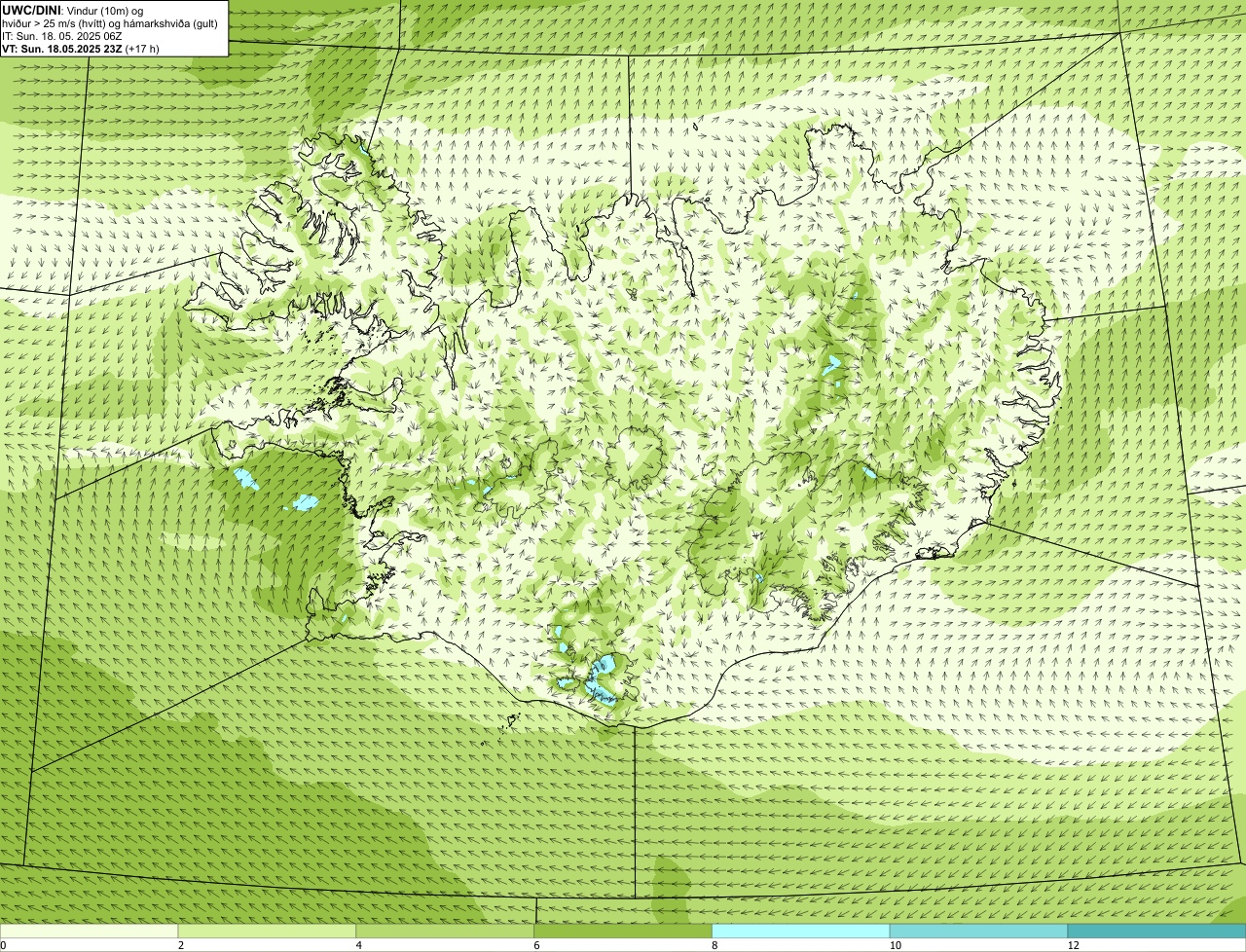Click the legend tick label 4
1246x952 pixels.
(358, 945)
